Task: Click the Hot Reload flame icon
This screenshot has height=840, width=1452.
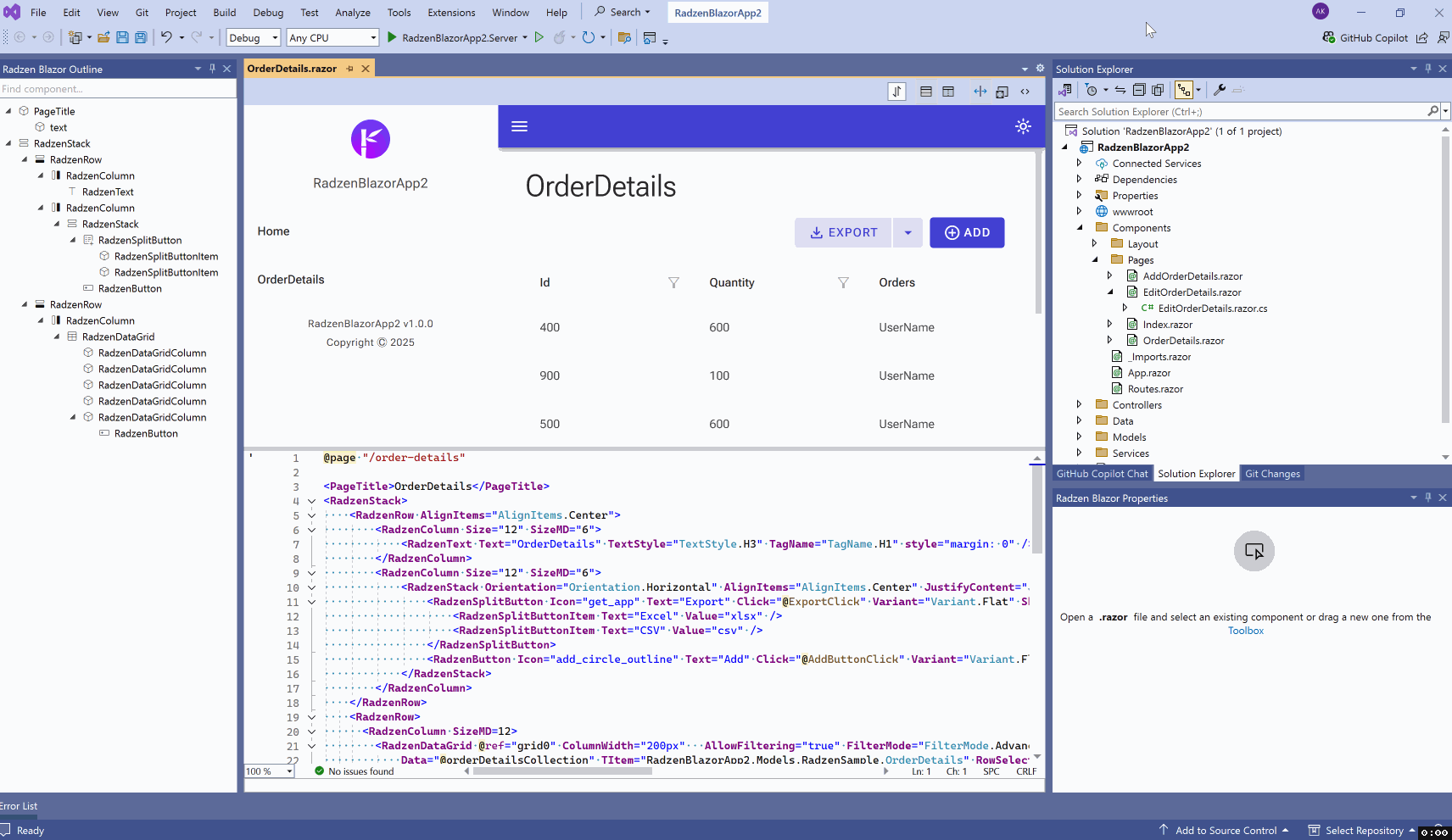Action: click(559, 37)
